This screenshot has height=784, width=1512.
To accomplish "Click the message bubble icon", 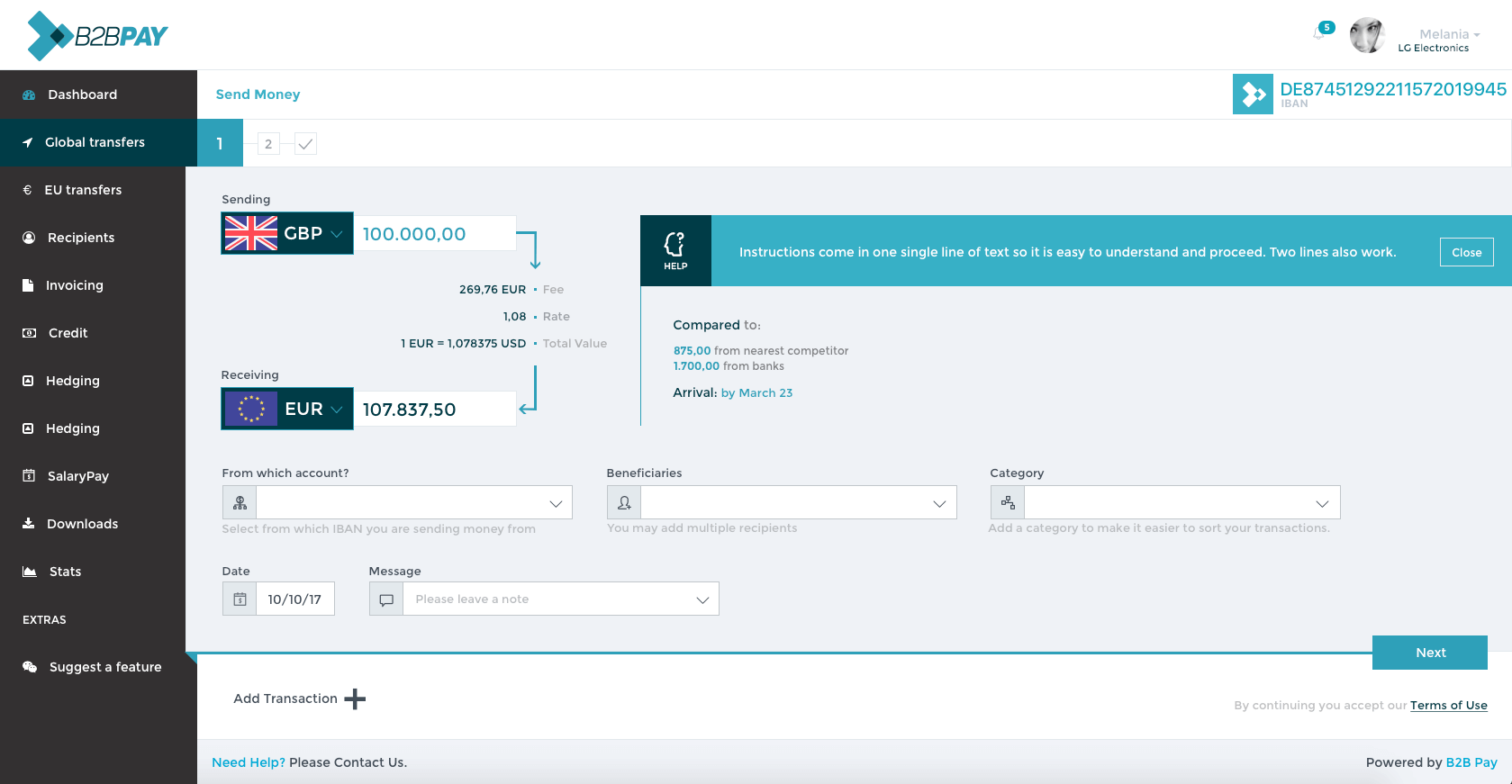I will pyautogui.click(x=386, y=599).
